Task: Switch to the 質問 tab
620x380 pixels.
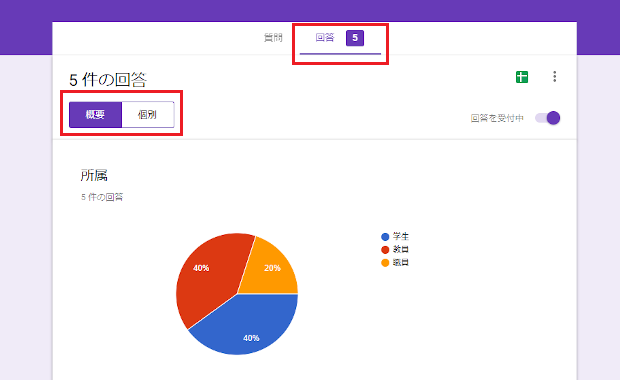Action: pyautogui.click(x=273, y=38)
